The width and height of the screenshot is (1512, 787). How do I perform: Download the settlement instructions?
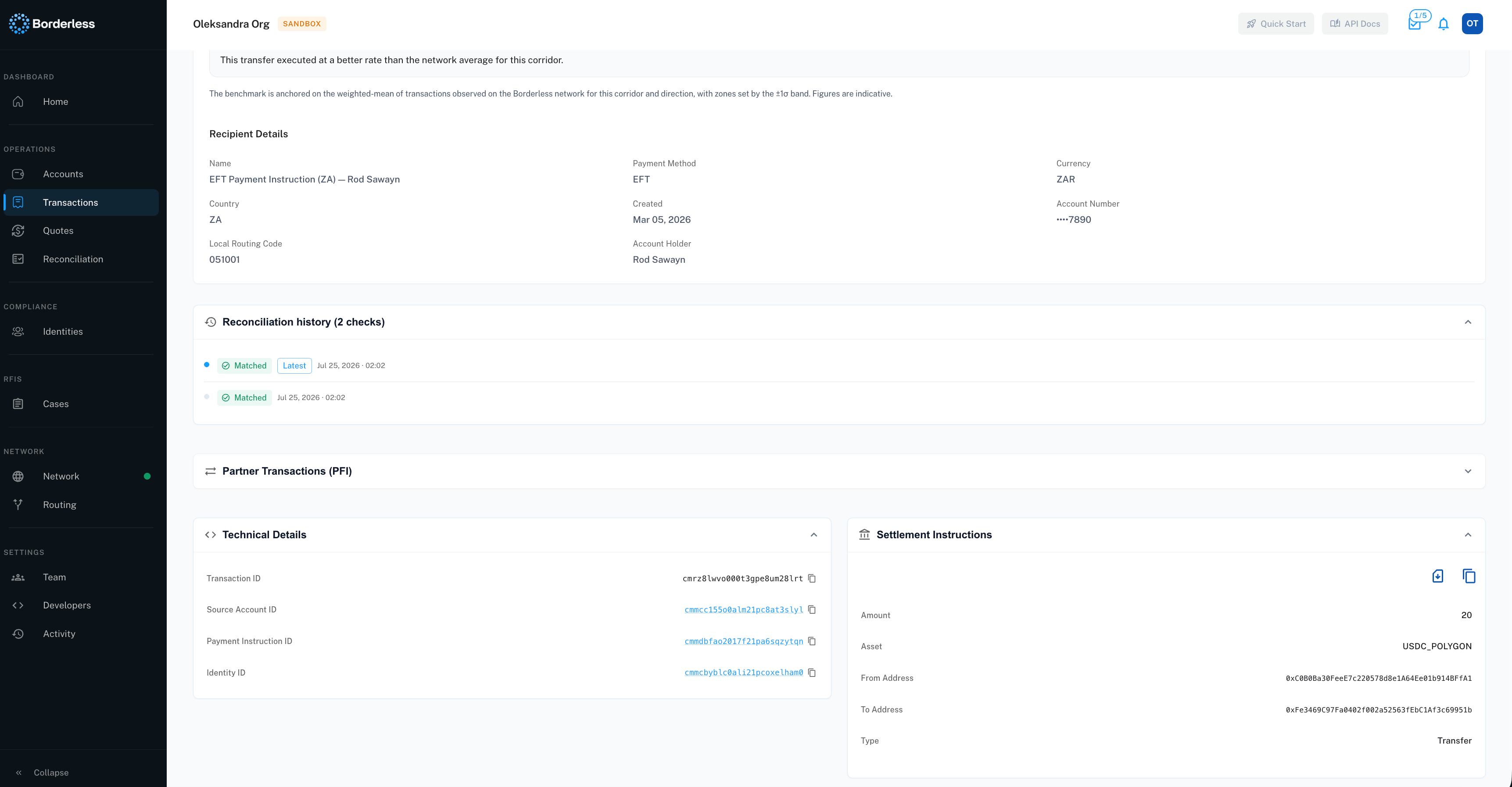coord(1437,576)
